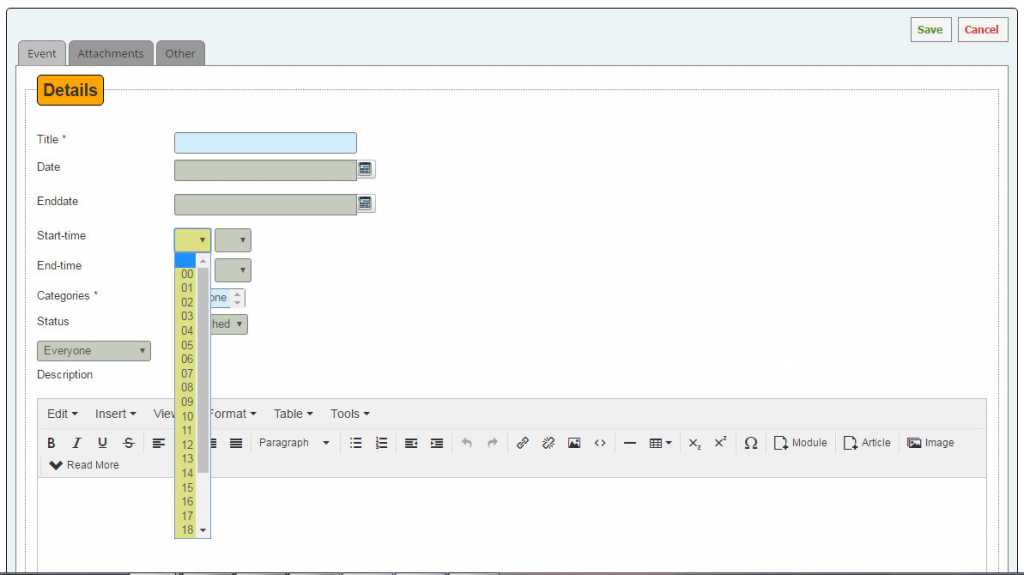1024x575 pixels.
Task: Click the Save button
Action: coord(930,30)
